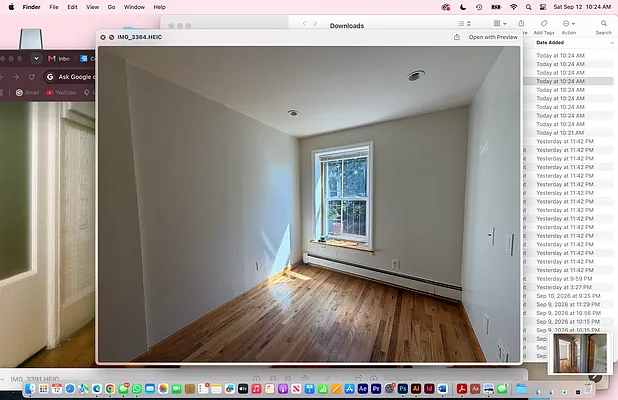Click the screenshot thumbnail preview
Screen dimensions: 618x400
point(580,353)
